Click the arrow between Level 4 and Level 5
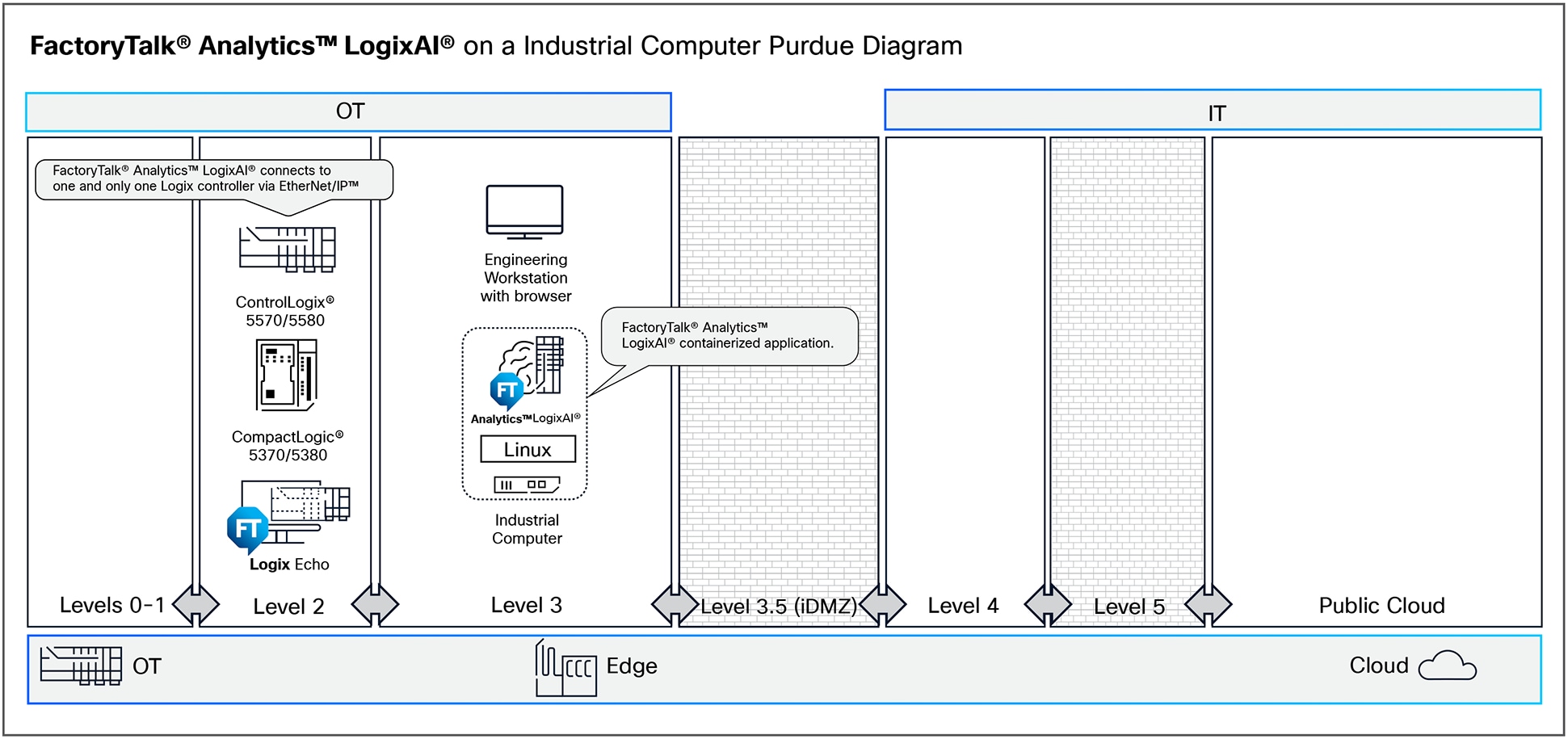The image size is (1568, 739). 1048,604
